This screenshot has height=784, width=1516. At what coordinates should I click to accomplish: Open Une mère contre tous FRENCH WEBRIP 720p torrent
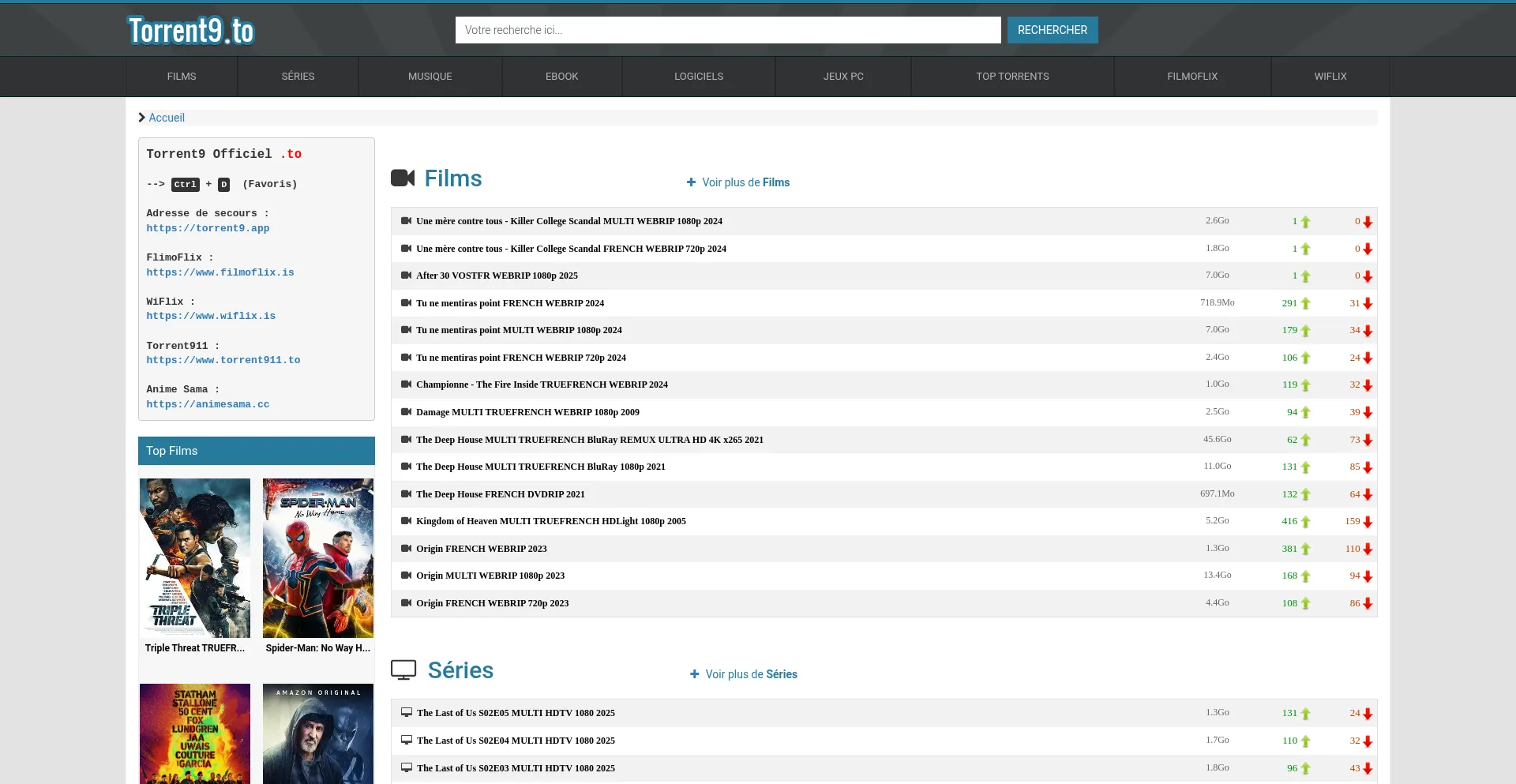point(572,249)
